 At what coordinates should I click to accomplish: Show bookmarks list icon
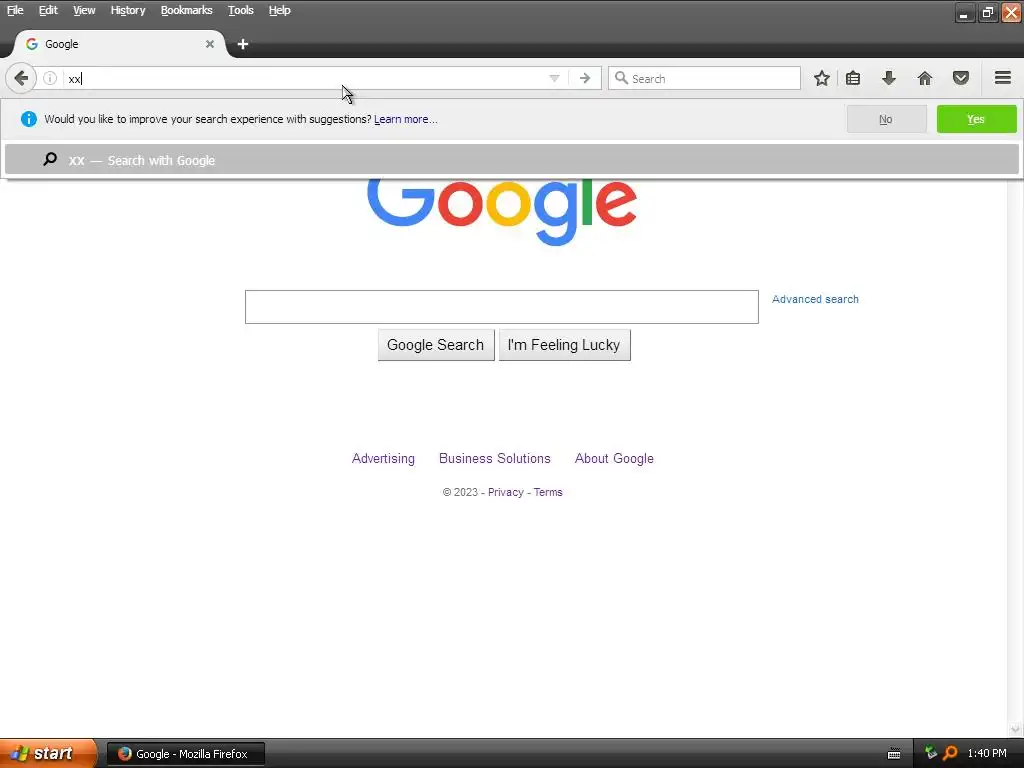(853, 78)
